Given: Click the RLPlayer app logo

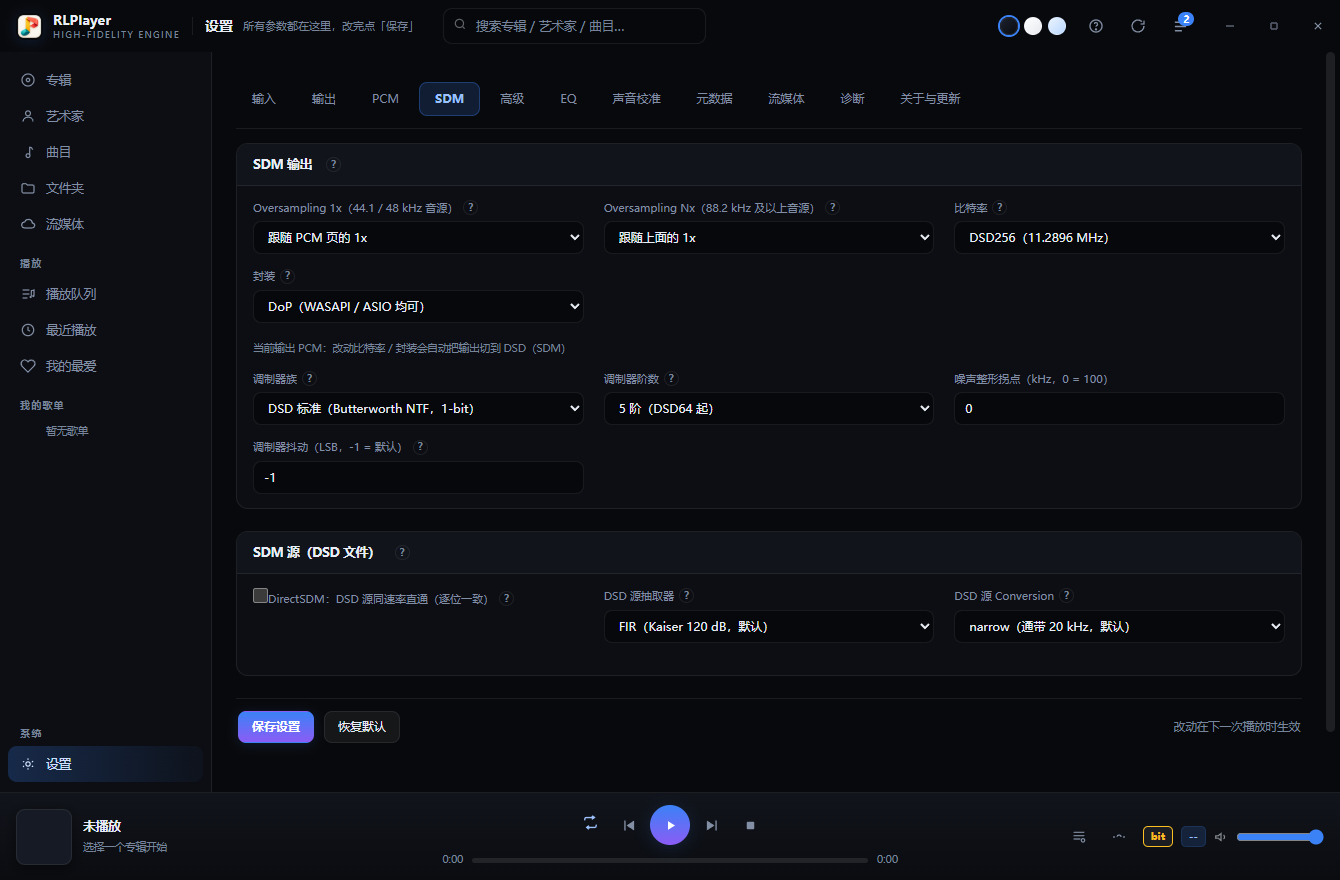Looking at the screenshot, I should tap(29, 26).
